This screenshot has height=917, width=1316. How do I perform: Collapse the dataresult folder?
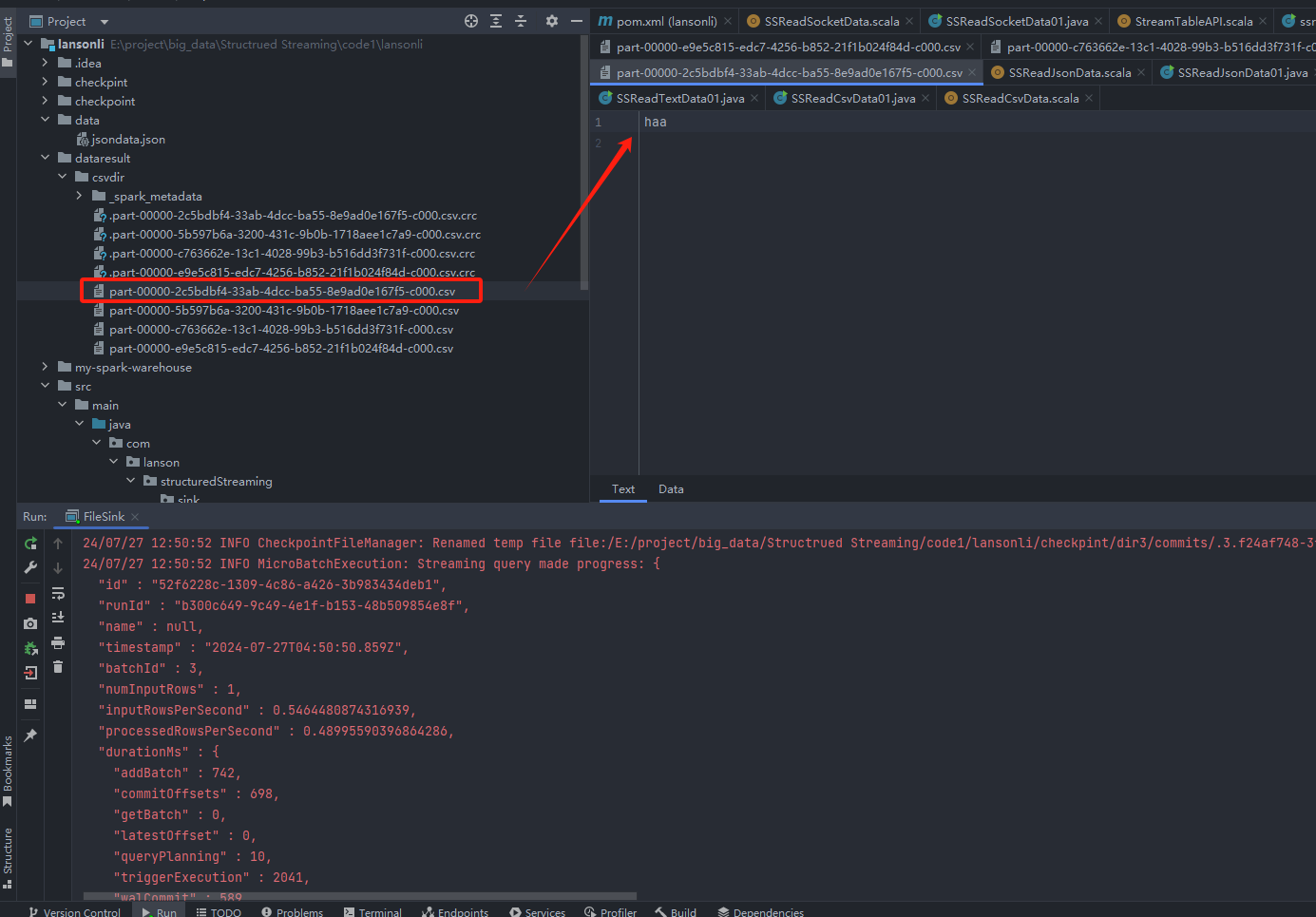pos(45,158)
